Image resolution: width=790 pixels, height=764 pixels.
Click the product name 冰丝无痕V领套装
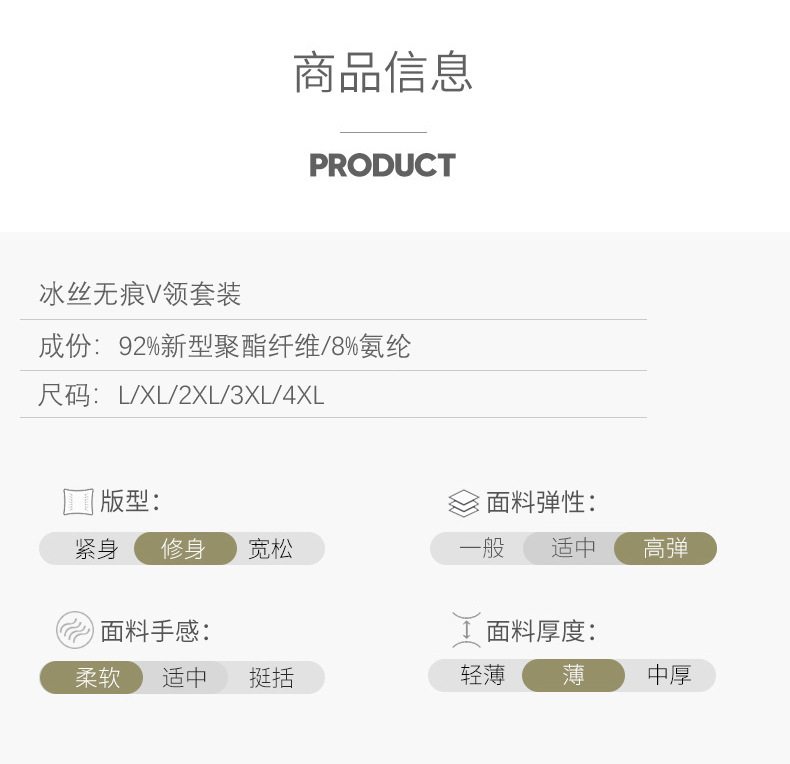point(140,294)
